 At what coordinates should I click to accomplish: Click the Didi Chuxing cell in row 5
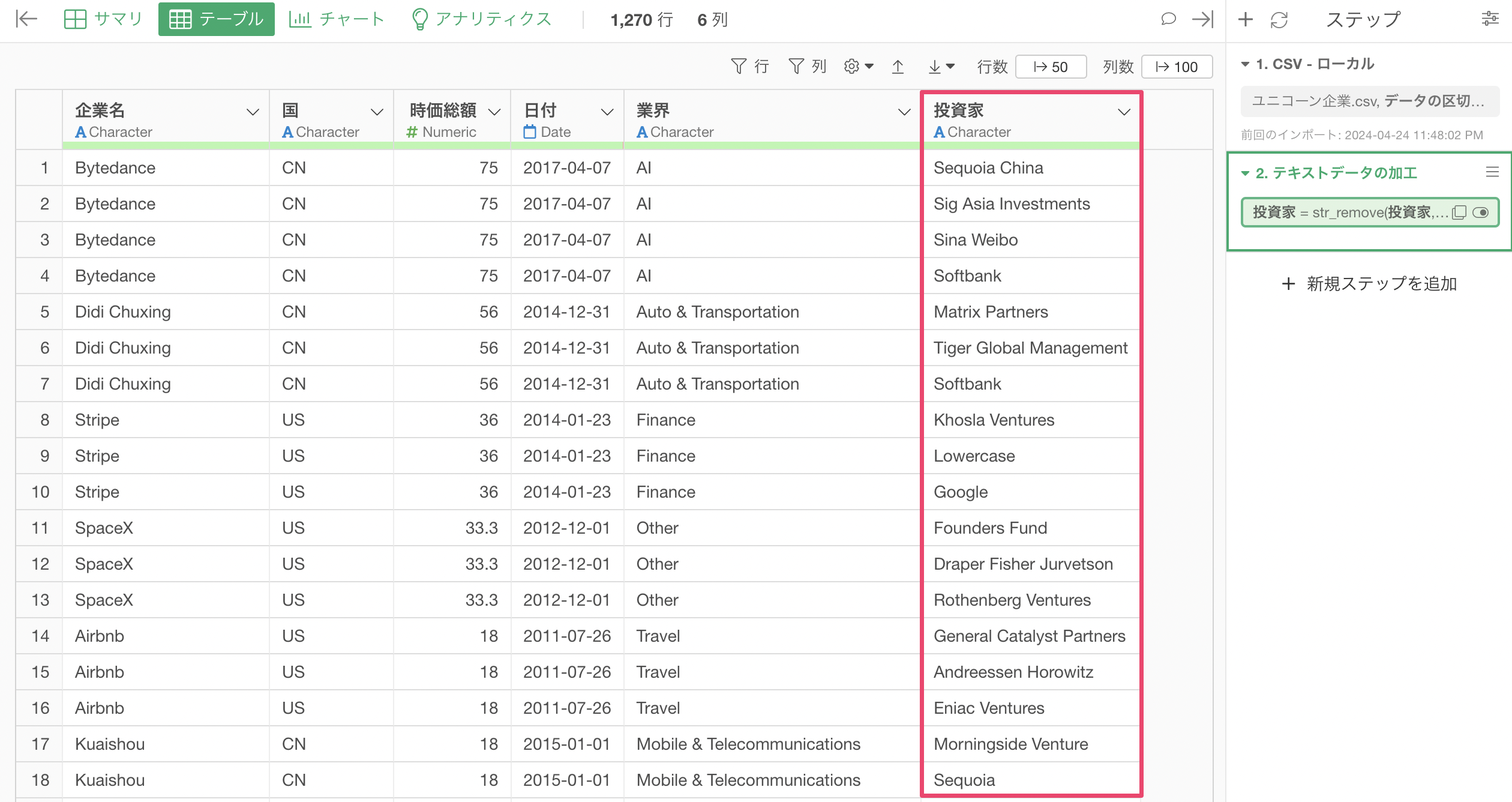coord(166,312)
